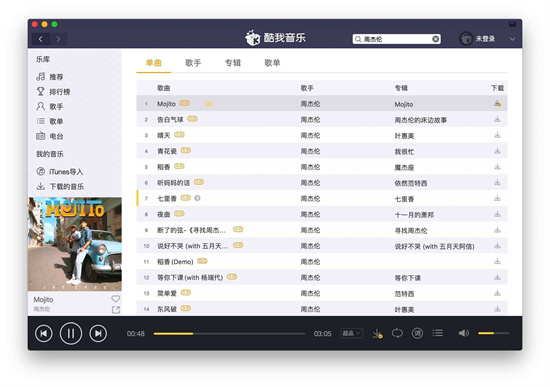Click the Mojito album cover thumbnail

click(75, 244)
